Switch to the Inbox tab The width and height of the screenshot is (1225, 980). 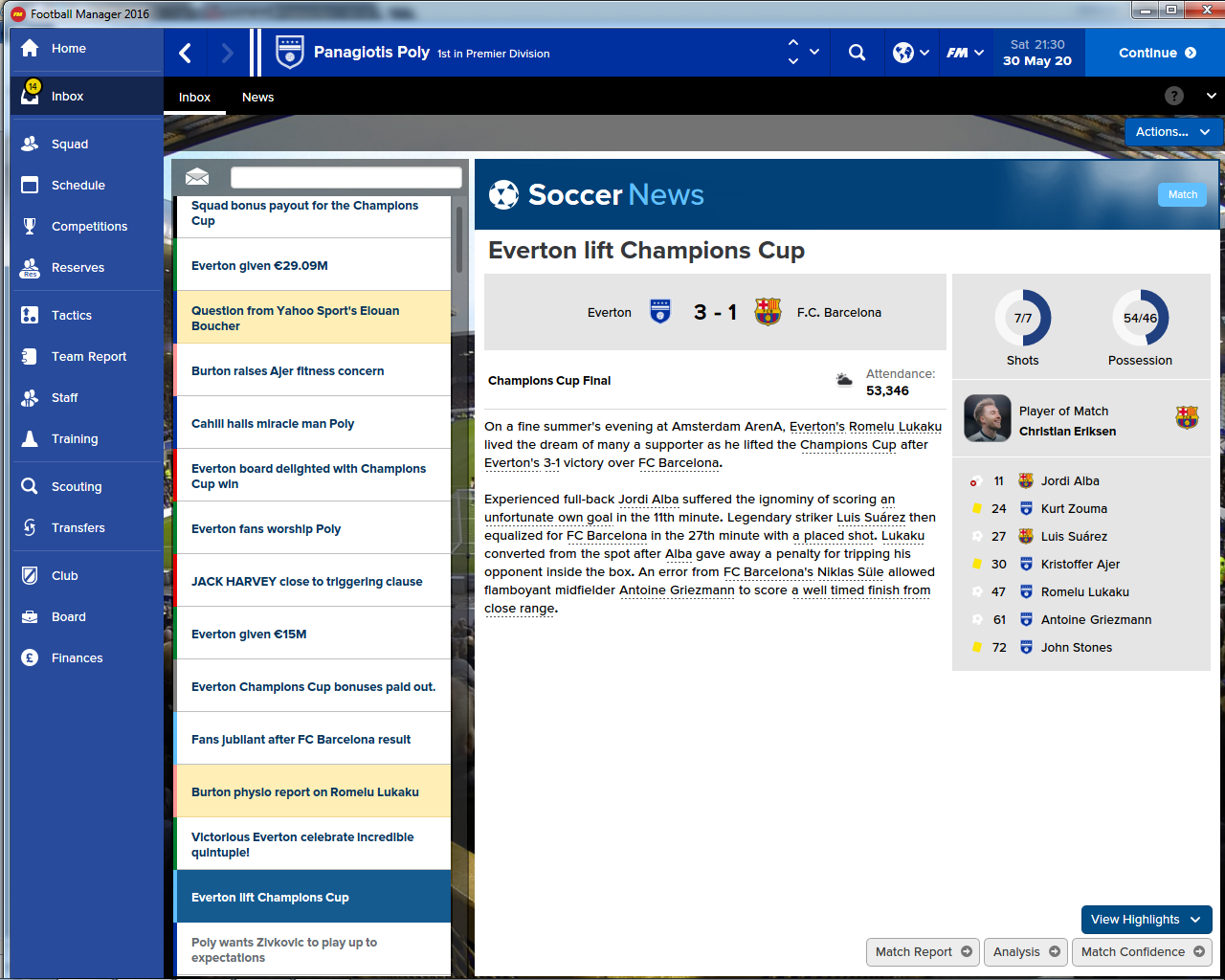pos(194,97)
